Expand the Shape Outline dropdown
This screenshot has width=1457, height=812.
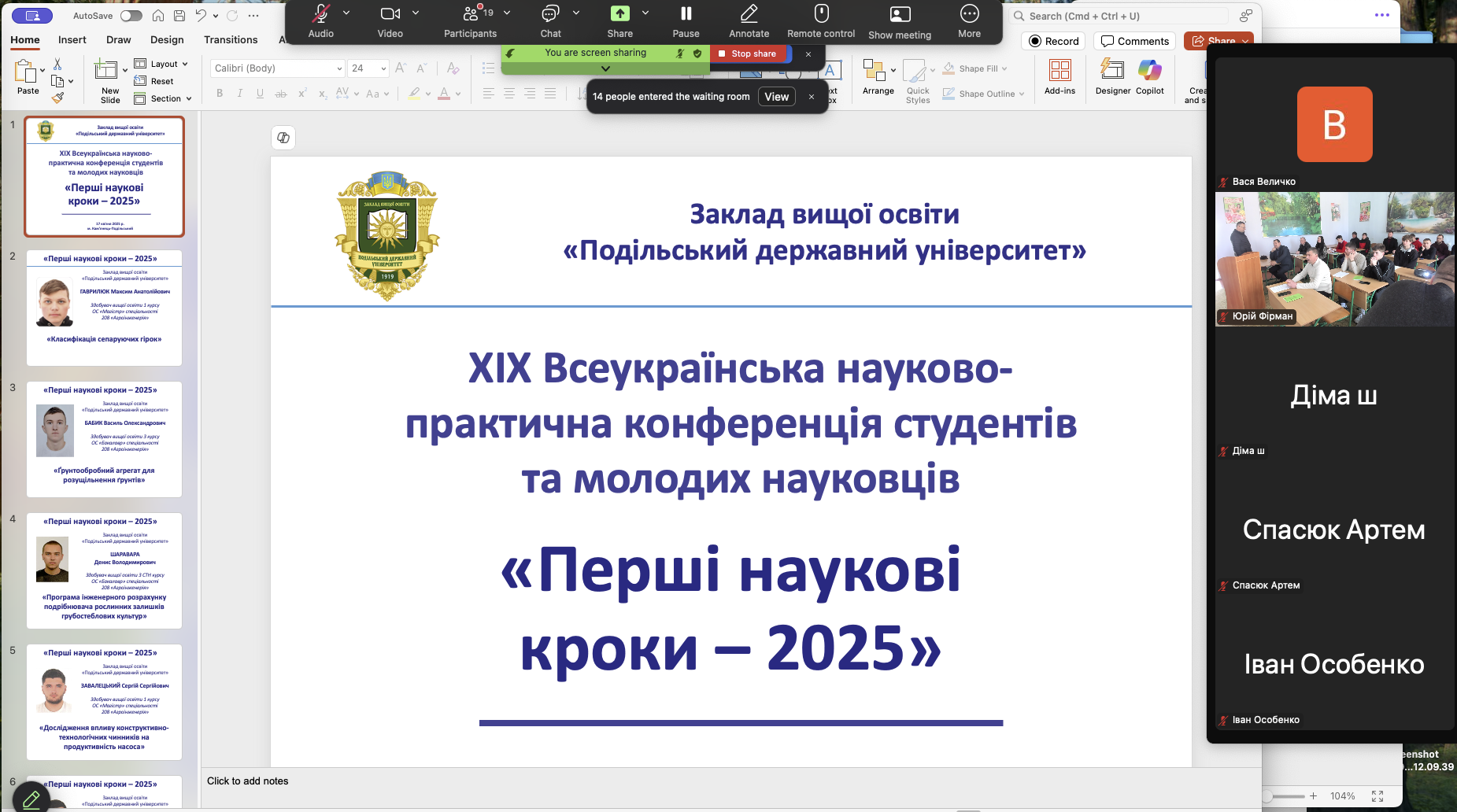[x=1022, y=94]
